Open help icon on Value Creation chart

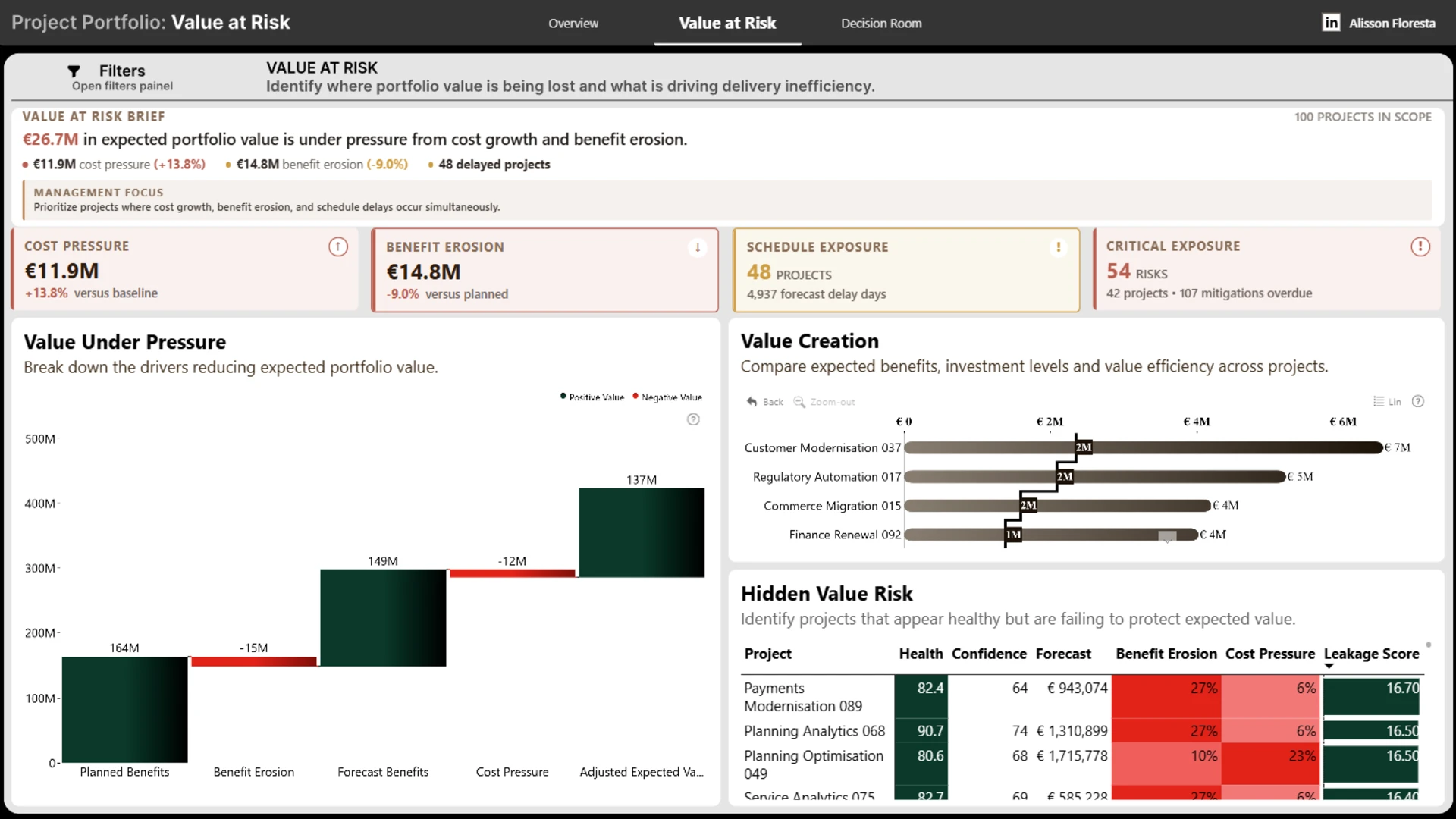coord(1418,401)
